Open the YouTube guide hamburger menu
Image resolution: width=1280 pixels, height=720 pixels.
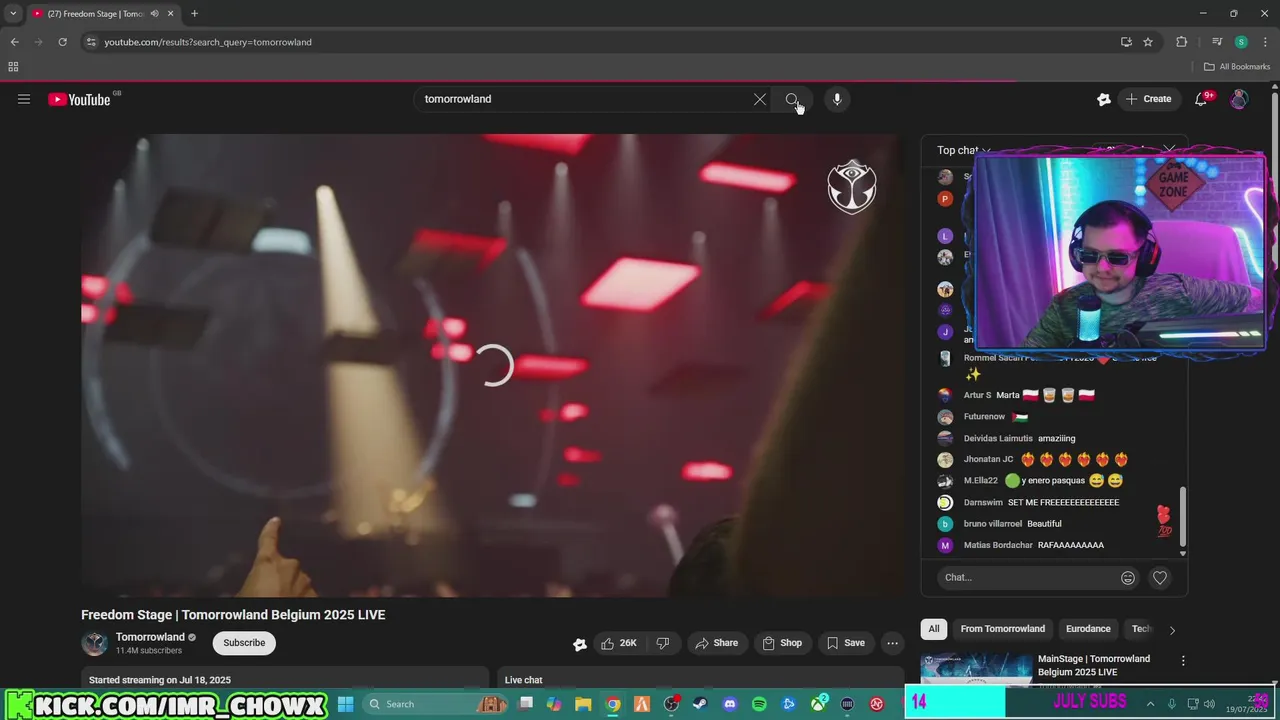pos(24,99)
